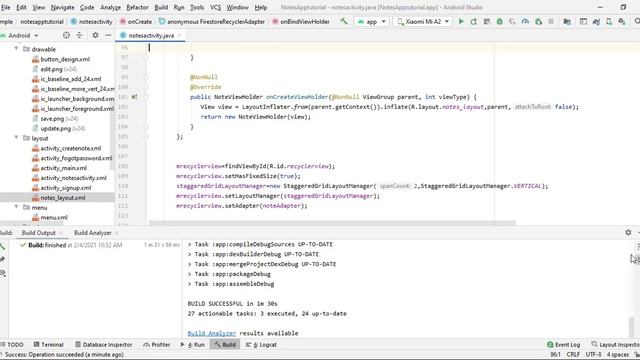Image resolution: width=640 pixels, height=360 pixels.
Task: Open the Build menu
Action: [161, 7]
